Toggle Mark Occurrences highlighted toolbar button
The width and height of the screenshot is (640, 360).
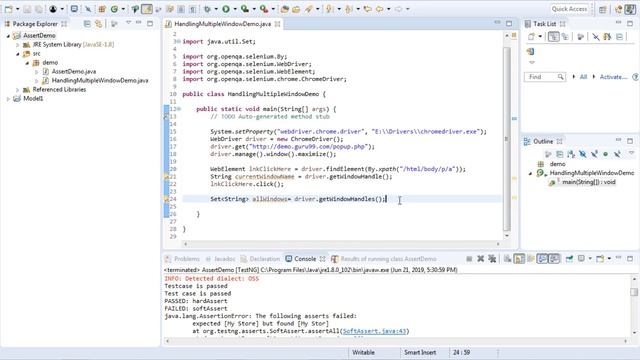(147, 9)
